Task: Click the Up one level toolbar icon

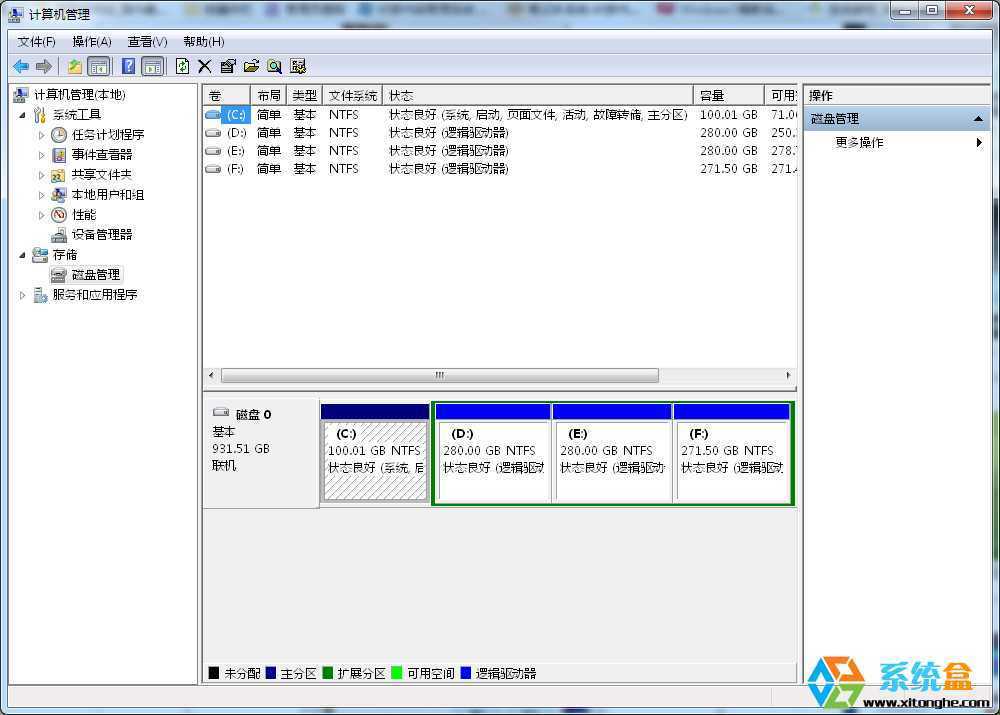Action: 75,66
